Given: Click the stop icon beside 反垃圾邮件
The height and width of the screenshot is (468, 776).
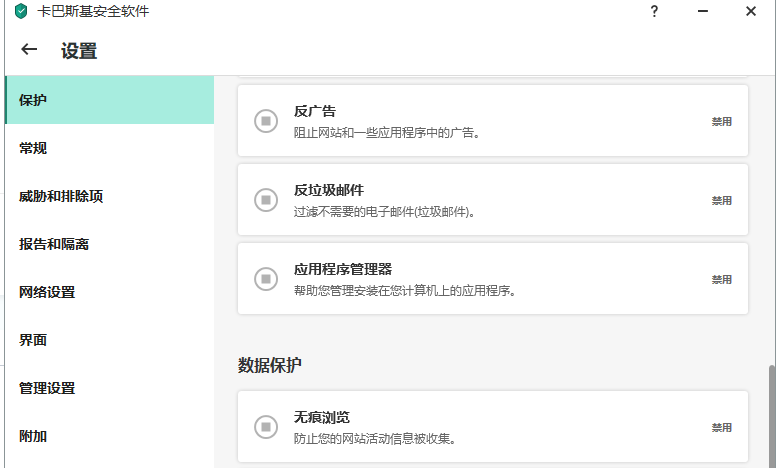Looking at the screenshot, I should [x=266, y=200].
